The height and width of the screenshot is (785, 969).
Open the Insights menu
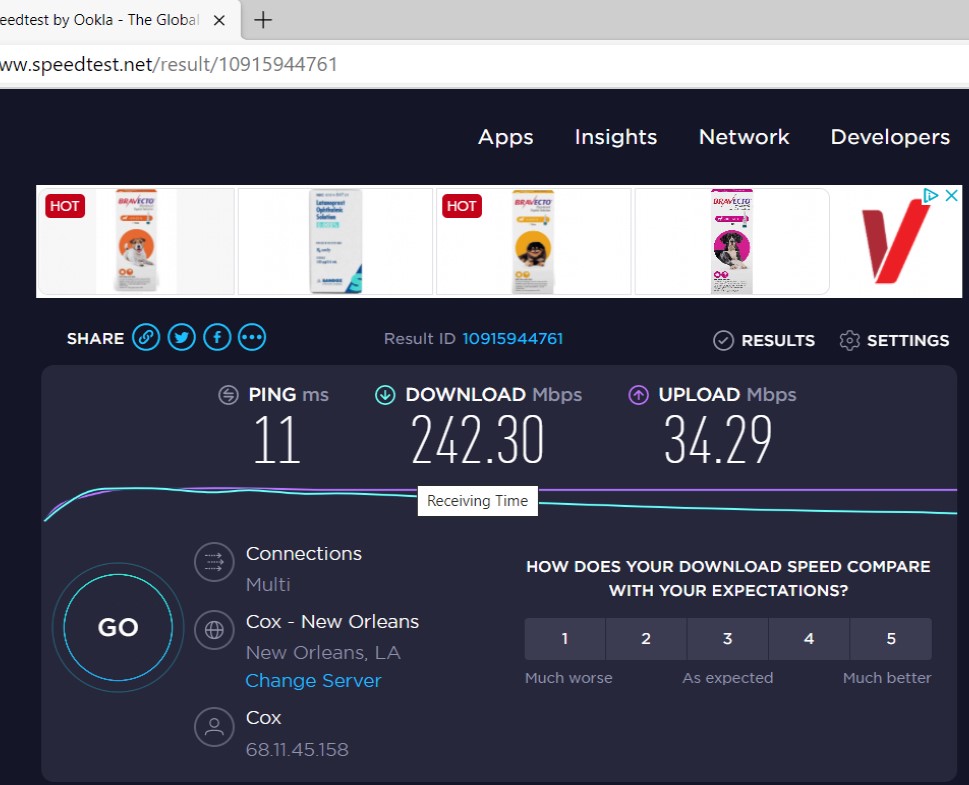[616, 137]
